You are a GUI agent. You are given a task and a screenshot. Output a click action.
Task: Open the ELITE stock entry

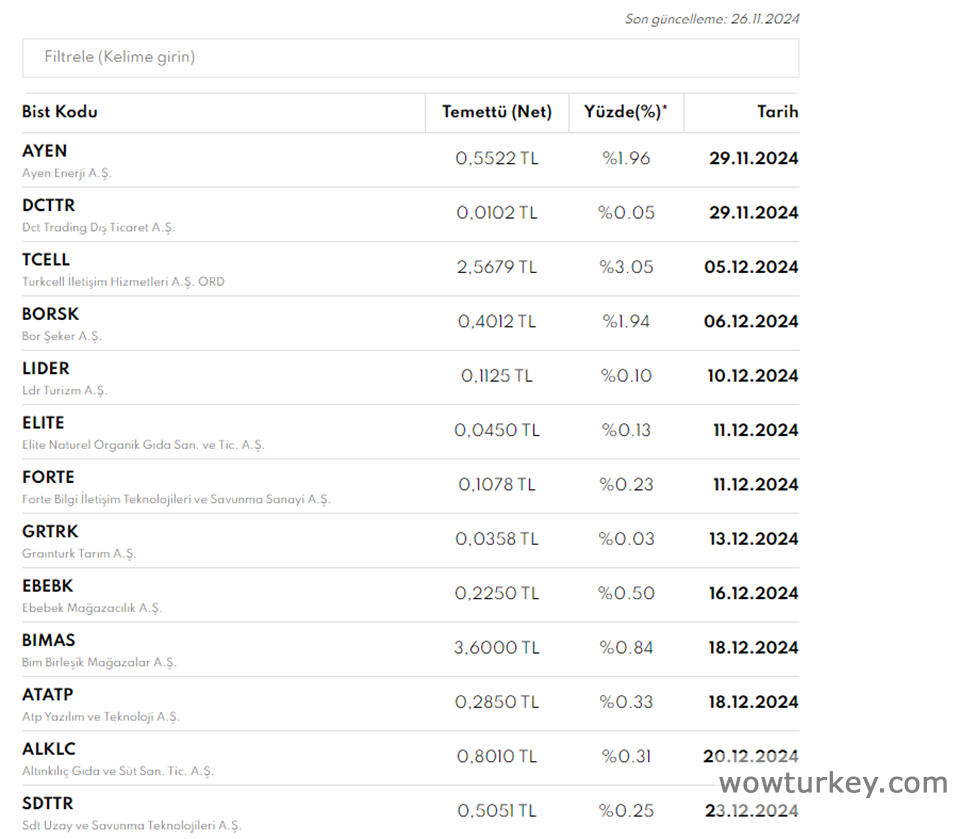tap(43, 423)
